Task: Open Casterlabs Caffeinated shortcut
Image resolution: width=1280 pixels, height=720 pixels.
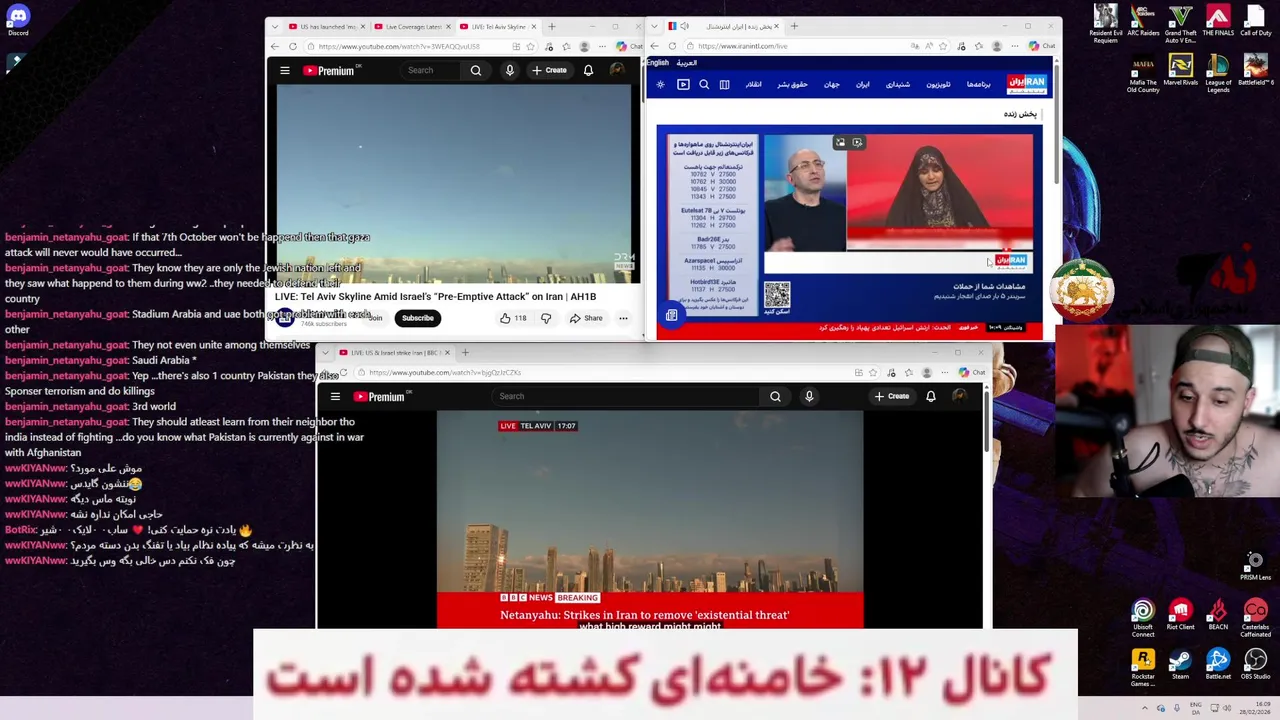Action: [x=1255, y=618]
